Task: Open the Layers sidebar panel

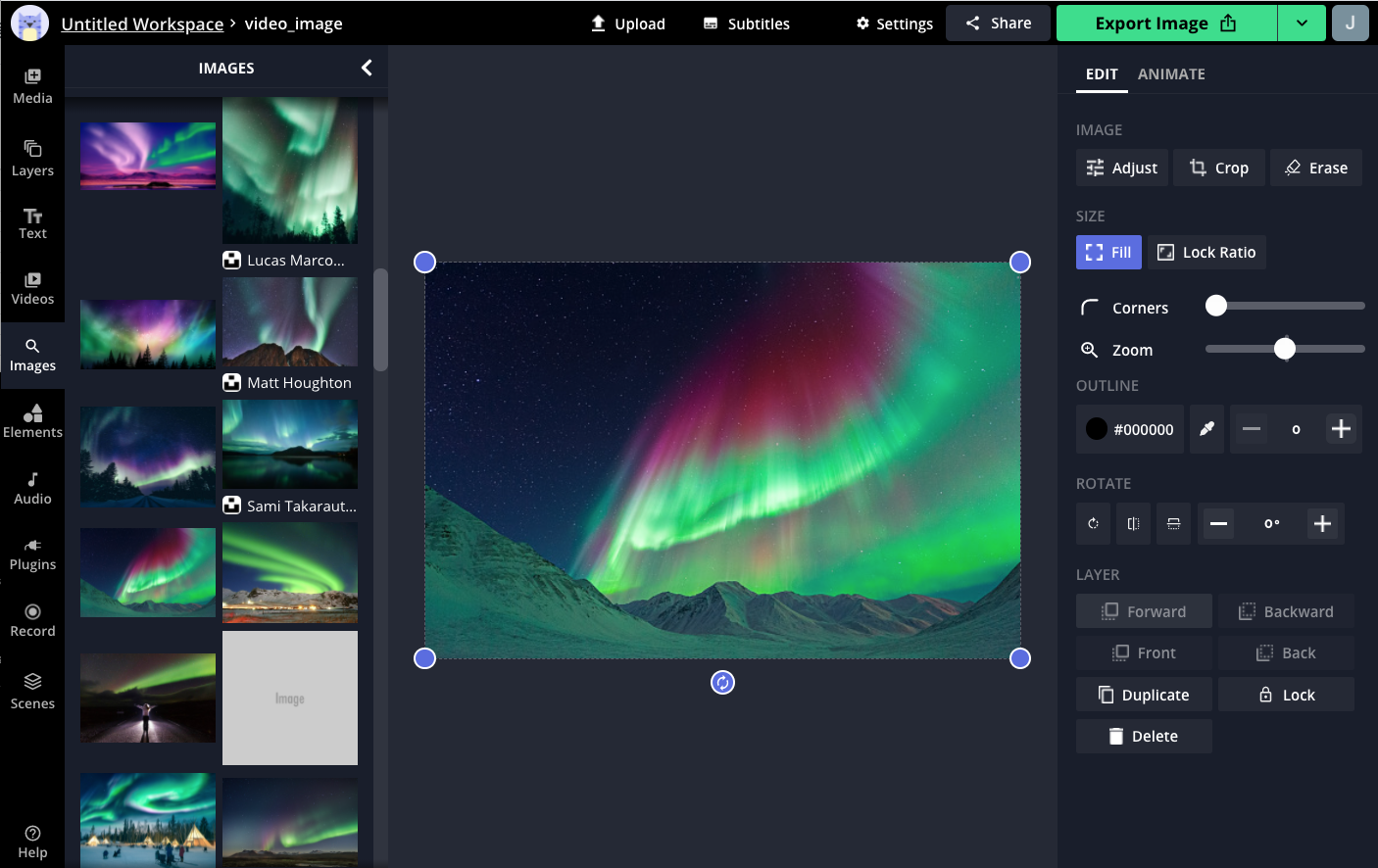Action: point(32,158)
